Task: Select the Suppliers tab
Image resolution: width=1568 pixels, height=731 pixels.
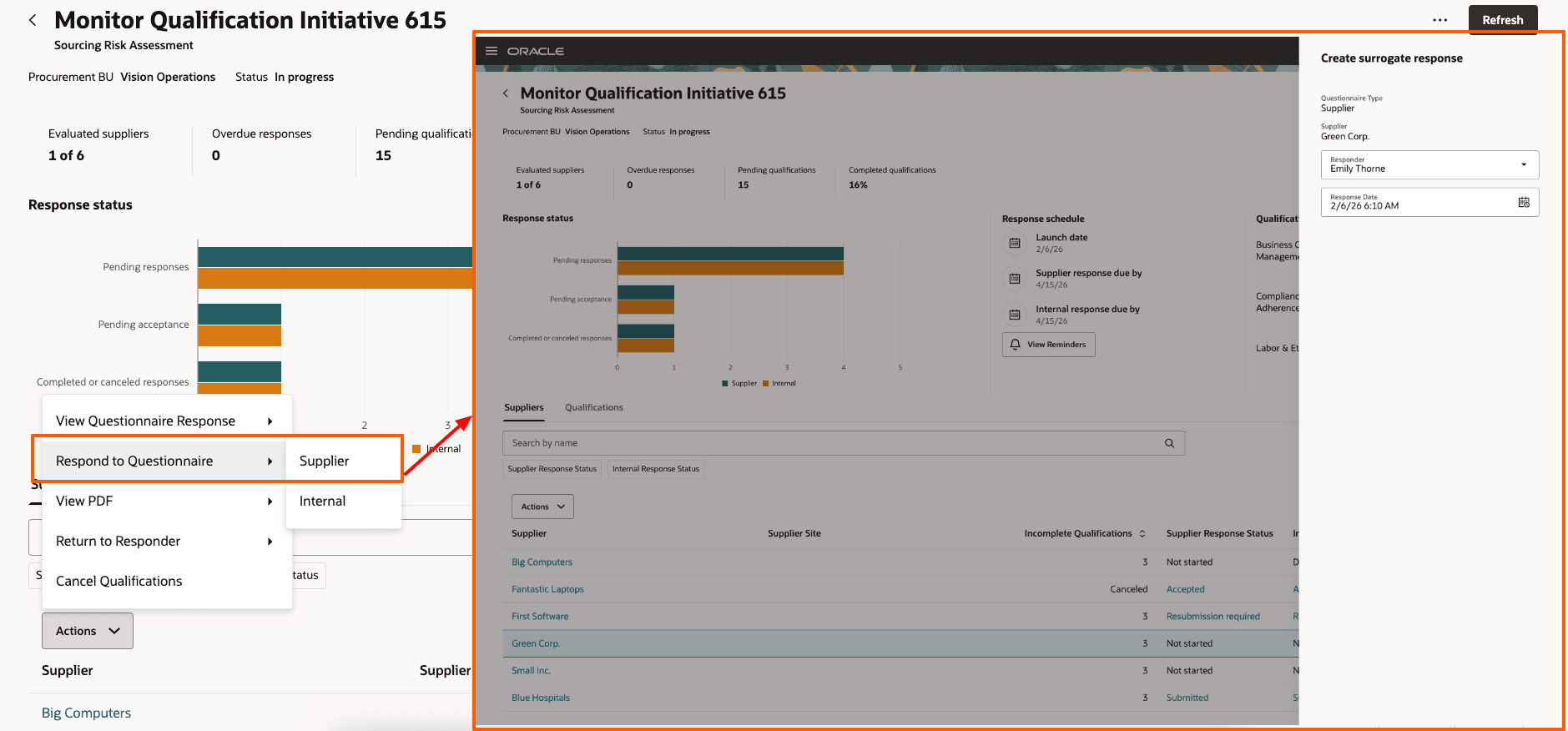Action: [523, 407]
